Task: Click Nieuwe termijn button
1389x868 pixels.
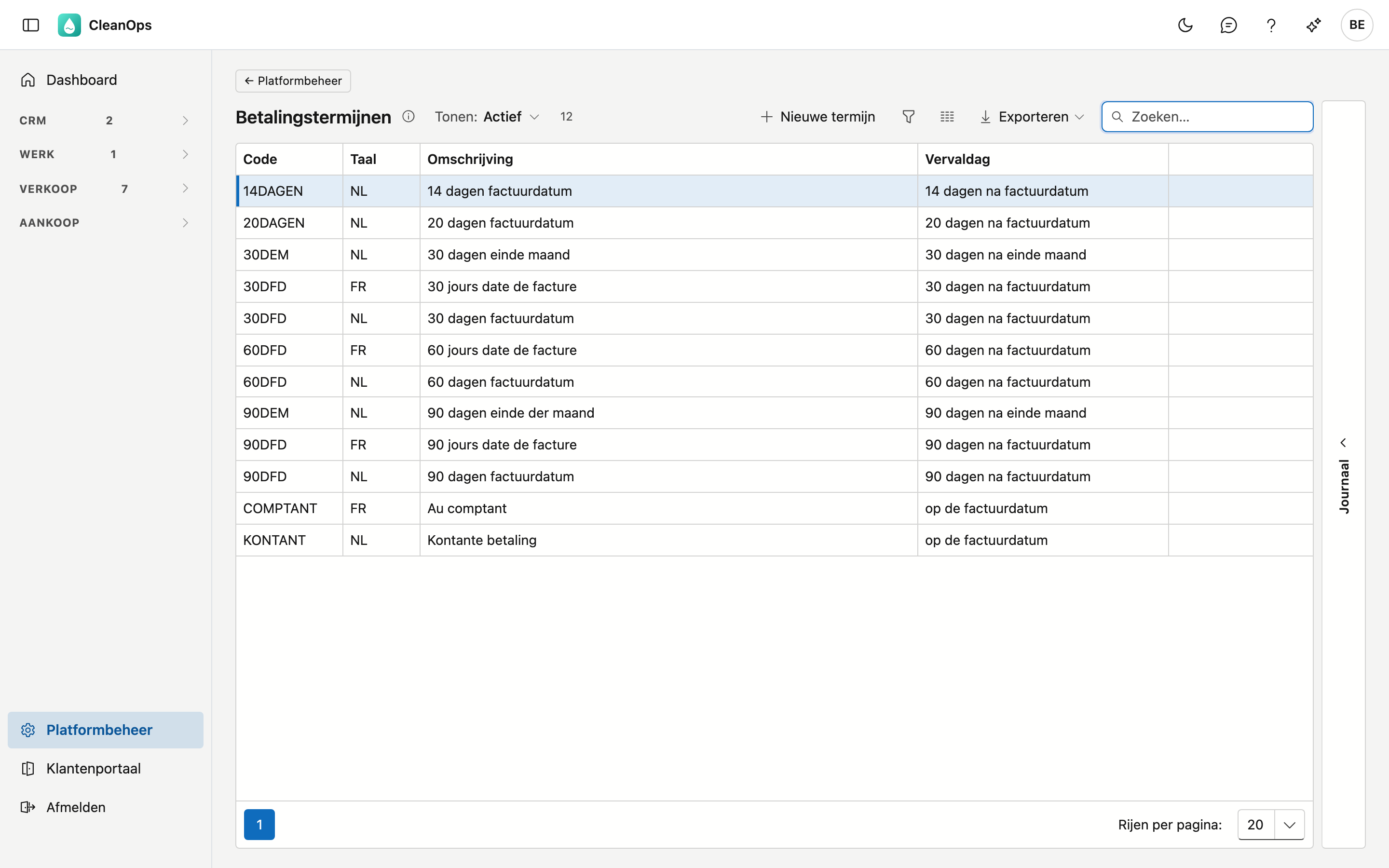Action: (817, 117)
